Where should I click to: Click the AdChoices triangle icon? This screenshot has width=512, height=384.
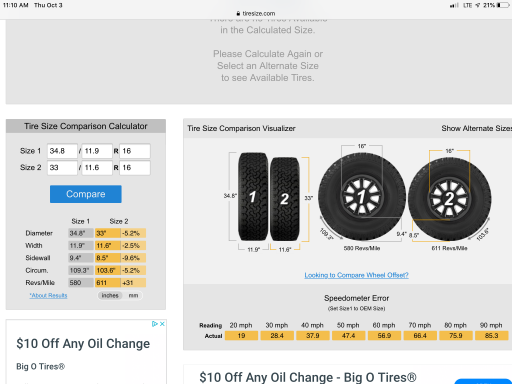pos(155,324)
